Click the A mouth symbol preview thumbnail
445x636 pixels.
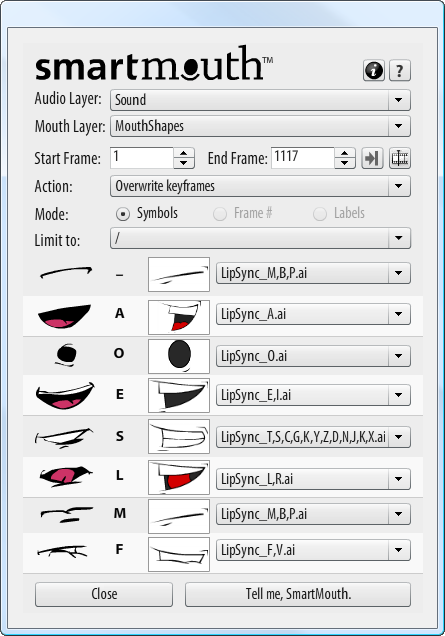pyautogui.click(x=179, y=317)
